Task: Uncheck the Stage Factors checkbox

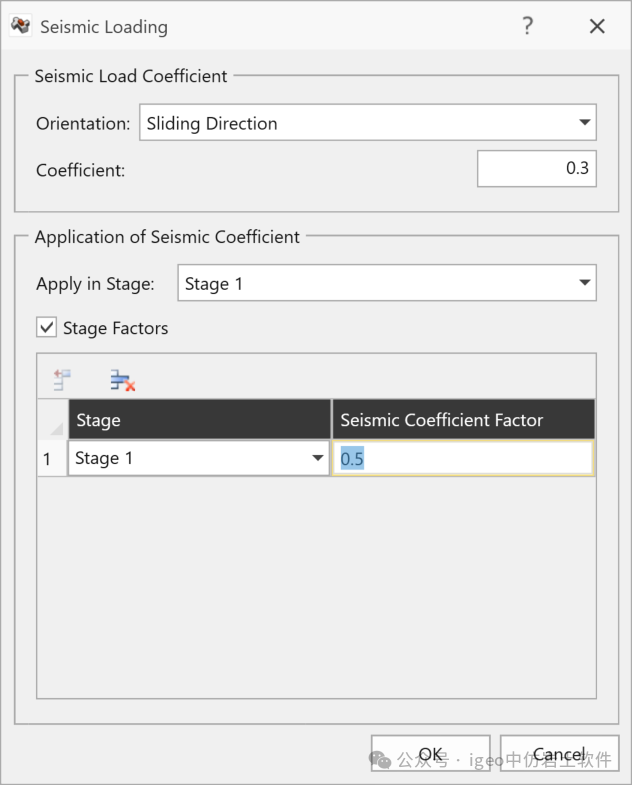Action: click(x=46, y=327)
